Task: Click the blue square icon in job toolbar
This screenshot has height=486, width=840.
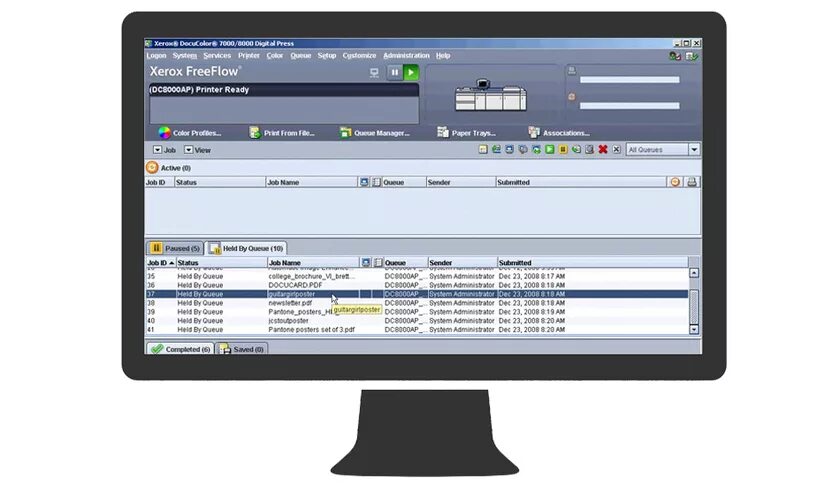Action: point(509,149)
